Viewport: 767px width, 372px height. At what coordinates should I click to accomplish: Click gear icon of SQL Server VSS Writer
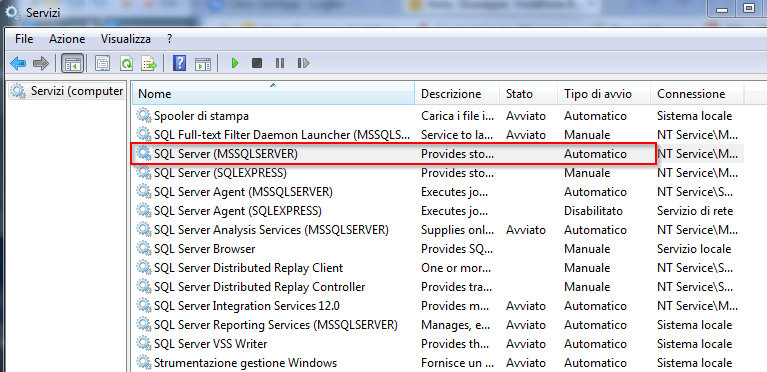[143, 344]
